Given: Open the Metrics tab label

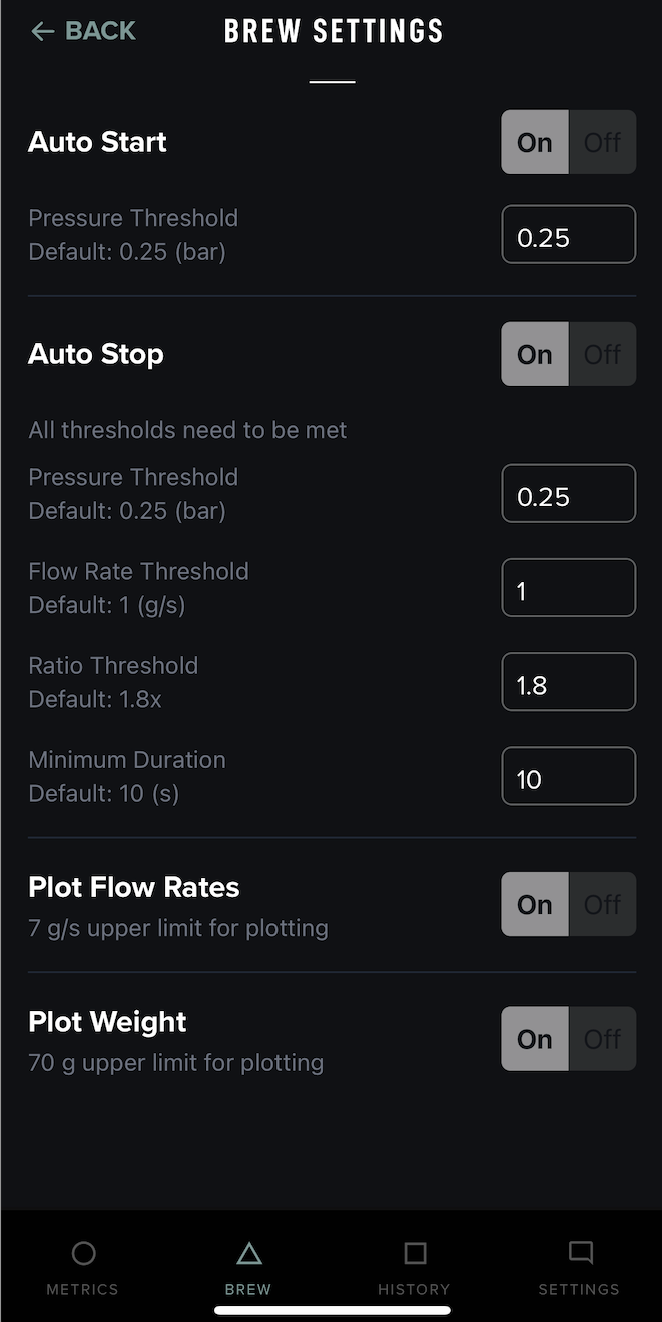Looking at the screenshot, I should click(83, 1289).
